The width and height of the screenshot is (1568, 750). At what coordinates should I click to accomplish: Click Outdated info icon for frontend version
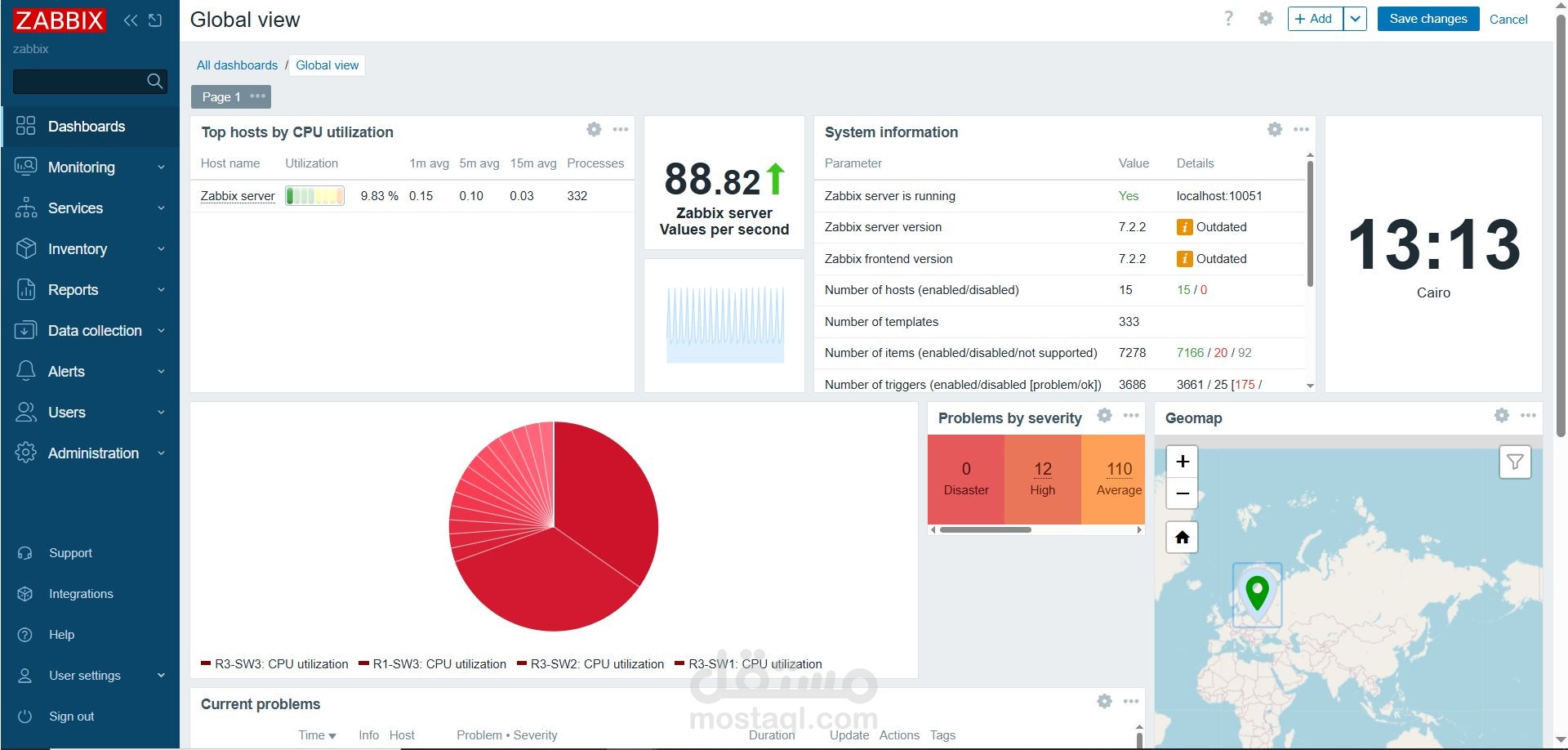coord(1184,259)
